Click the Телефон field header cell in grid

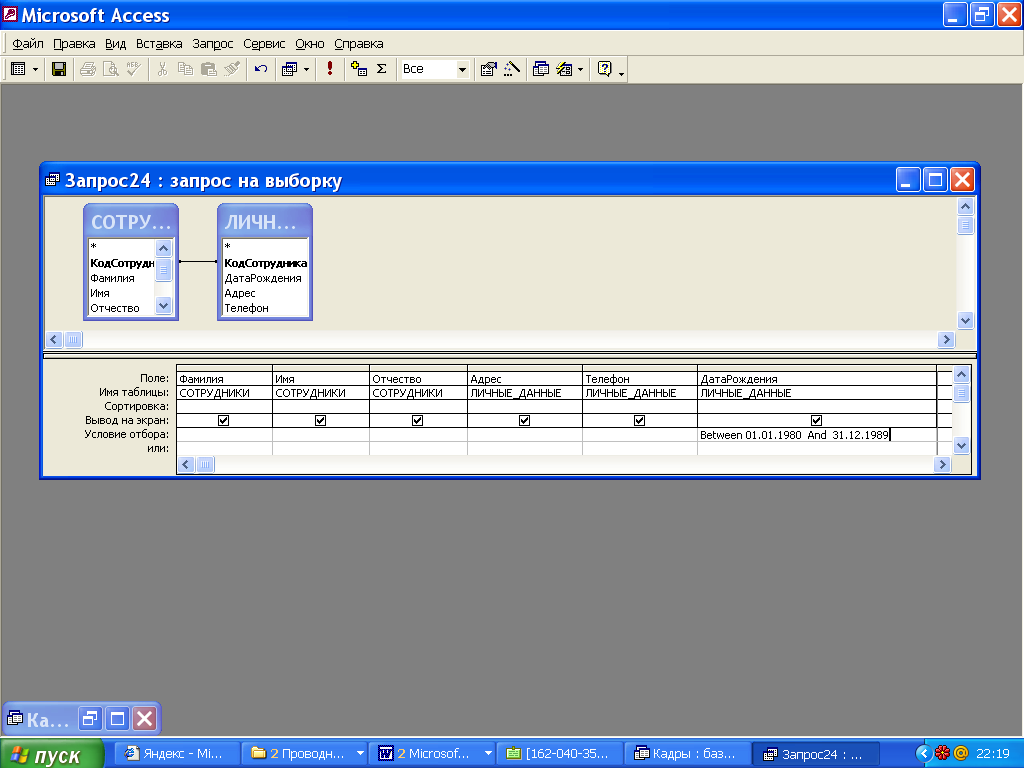click(639, 379)
